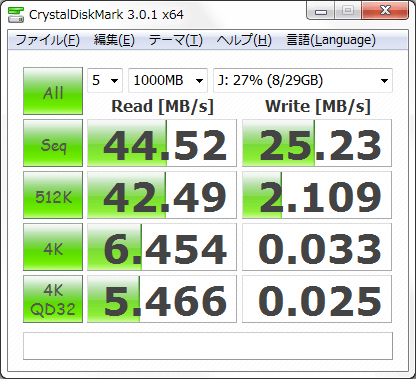Select the 512K write value 2.109
The width and height of the screenshot is (416, 379).
pos(317,195)
